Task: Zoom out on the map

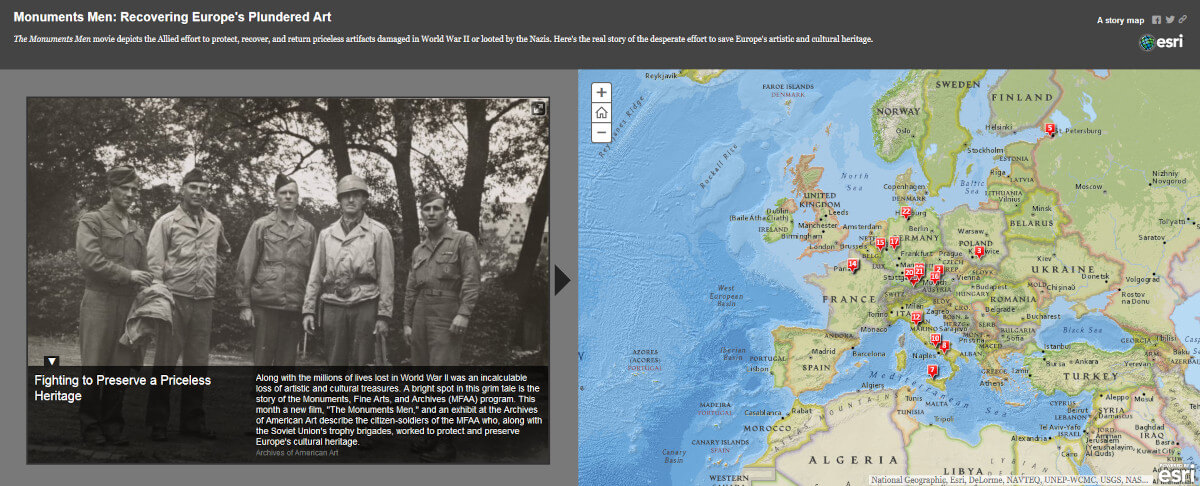Action: 601,132
